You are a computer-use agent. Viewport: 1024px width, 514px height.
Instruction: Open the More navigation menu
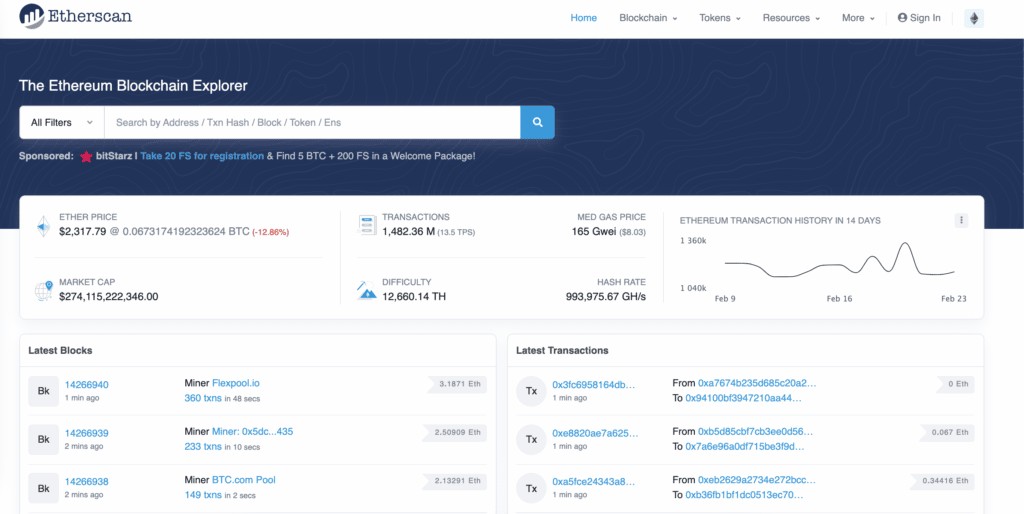point(858,18)
